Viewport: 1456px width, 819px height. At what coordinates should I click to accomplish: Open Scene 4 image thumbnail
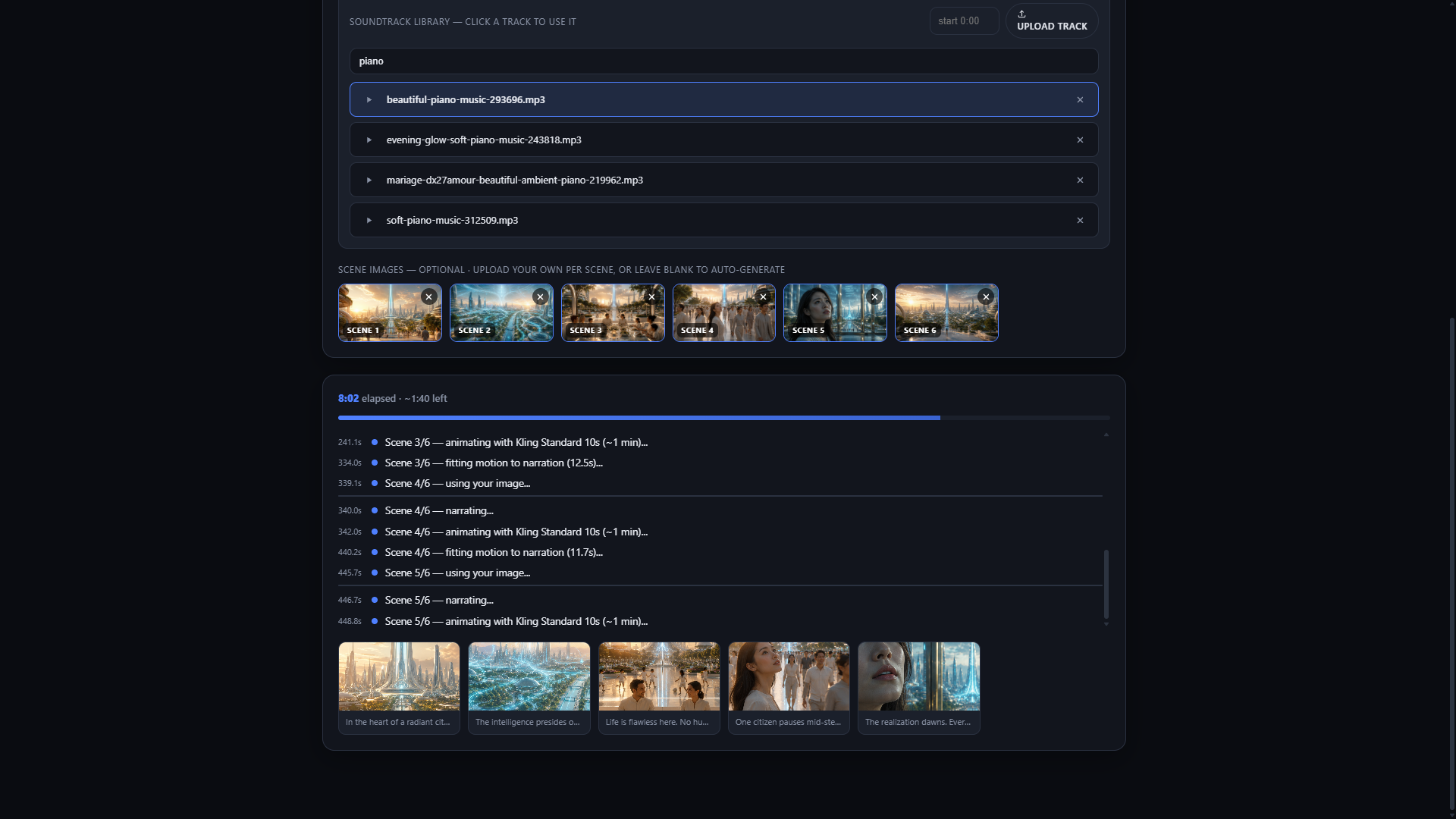724,312
